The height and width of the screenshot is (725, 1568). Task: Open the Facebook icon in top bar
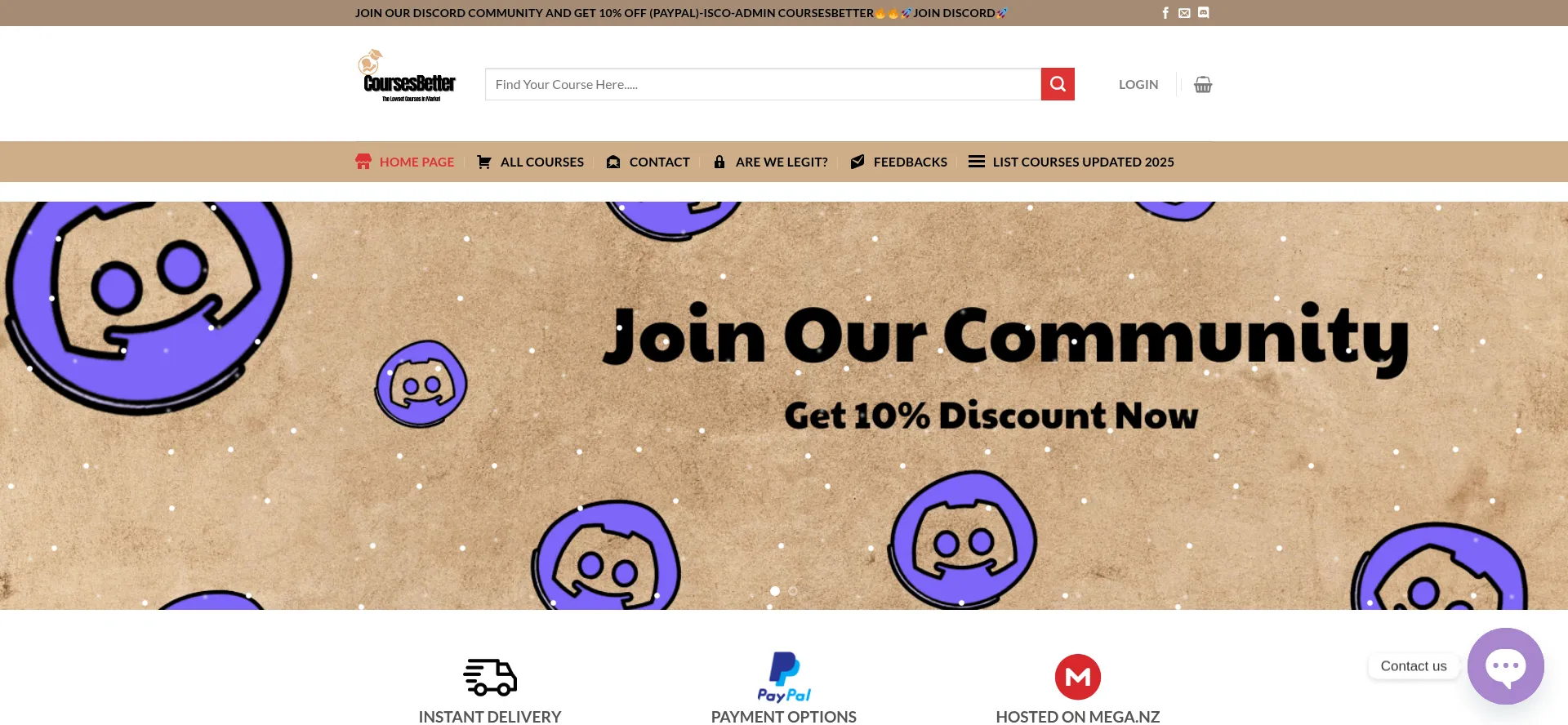(1165, 13)
